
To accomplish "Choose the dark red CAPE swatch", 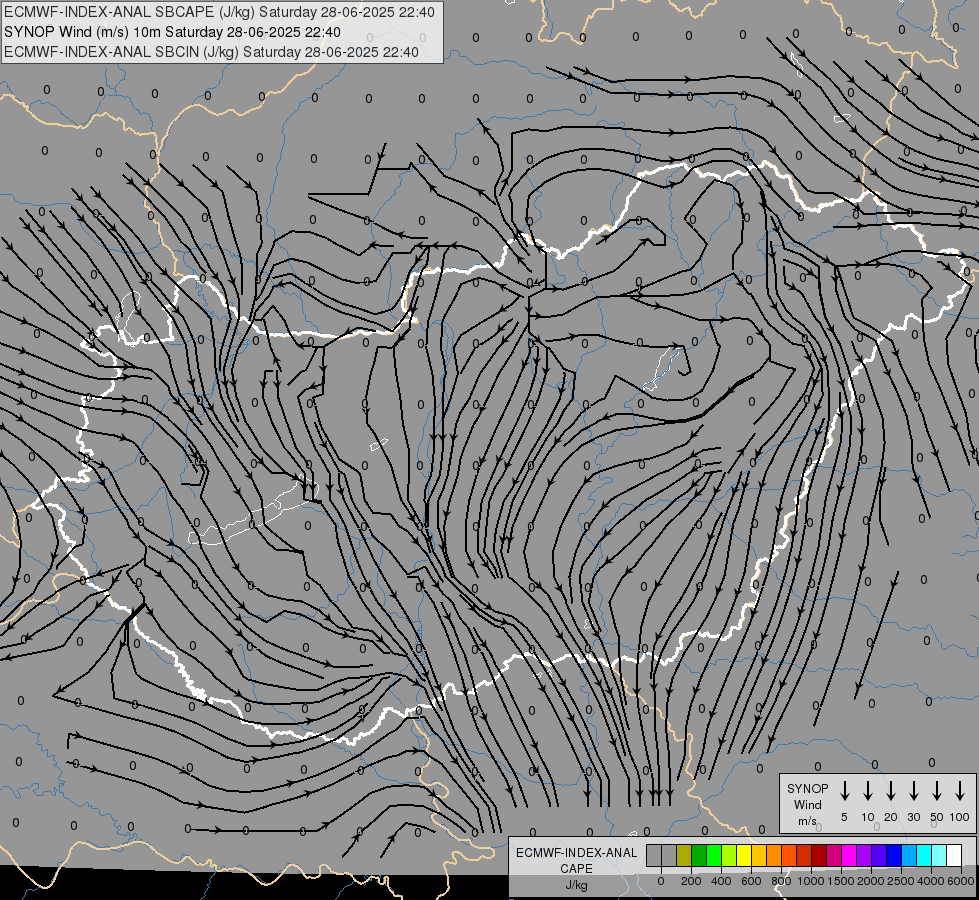I will click(x=819, y=855).
